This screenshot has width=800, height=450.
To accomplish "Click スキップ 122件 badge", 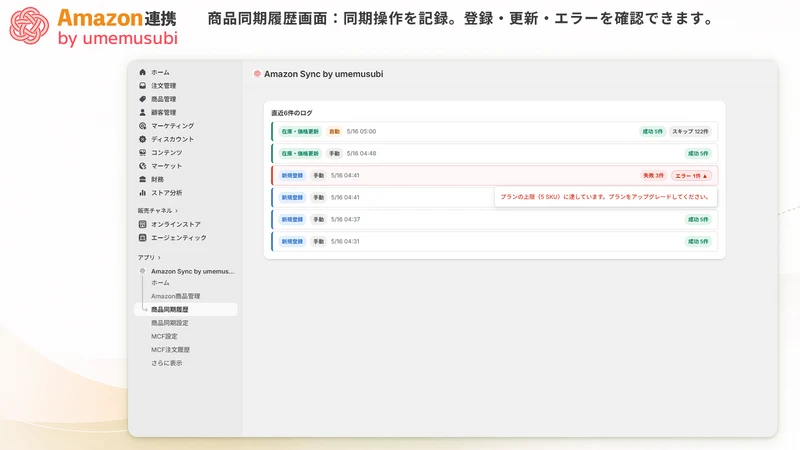I will click(x=690, y=132).
